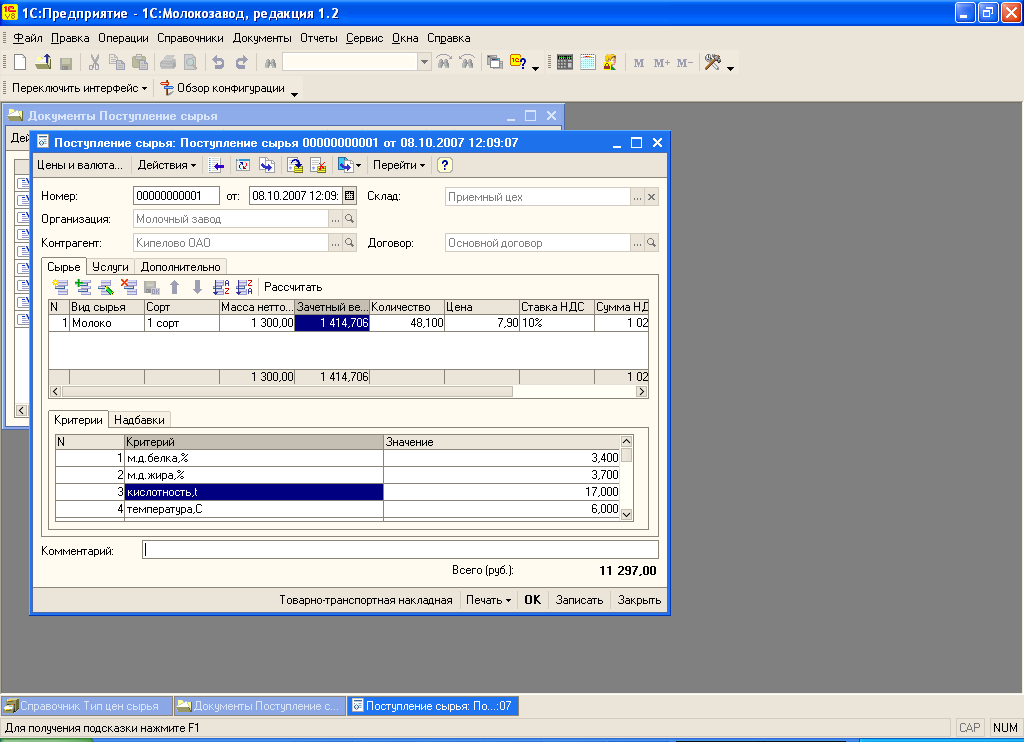Screen dimensions: 1024x742
Task: Open the Файл menu
Action: click(27, 38)
